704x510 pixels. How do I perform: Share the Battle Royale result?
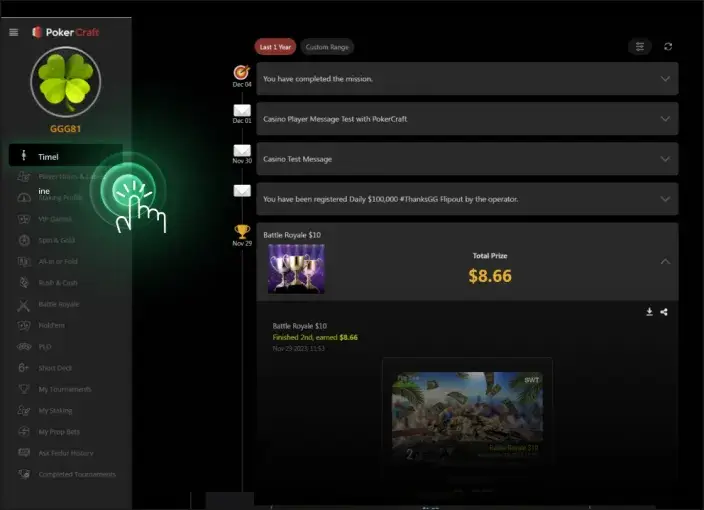coord(664,312)
